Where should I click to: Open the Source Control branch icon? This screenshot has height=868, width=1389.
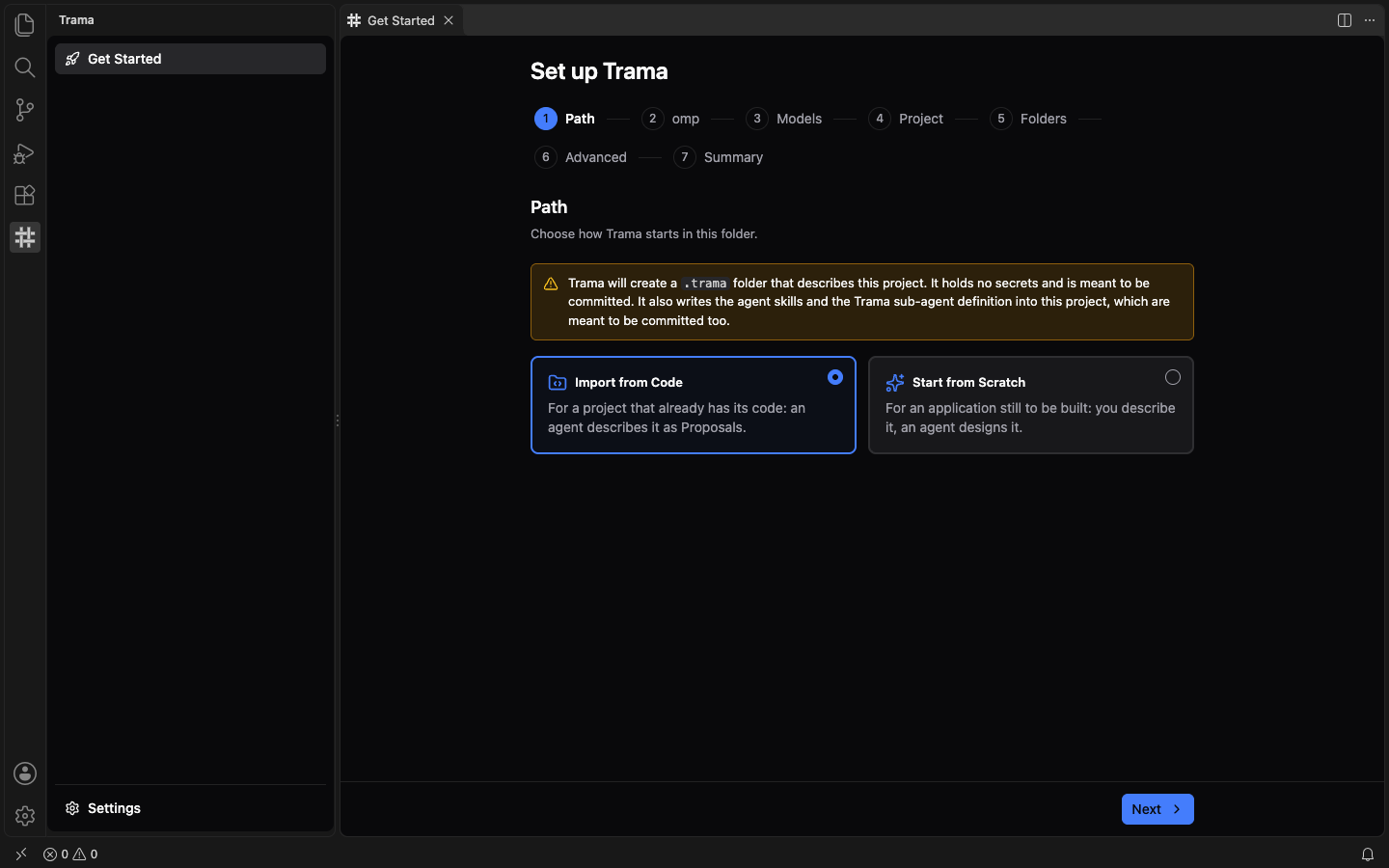click(25, 110)
